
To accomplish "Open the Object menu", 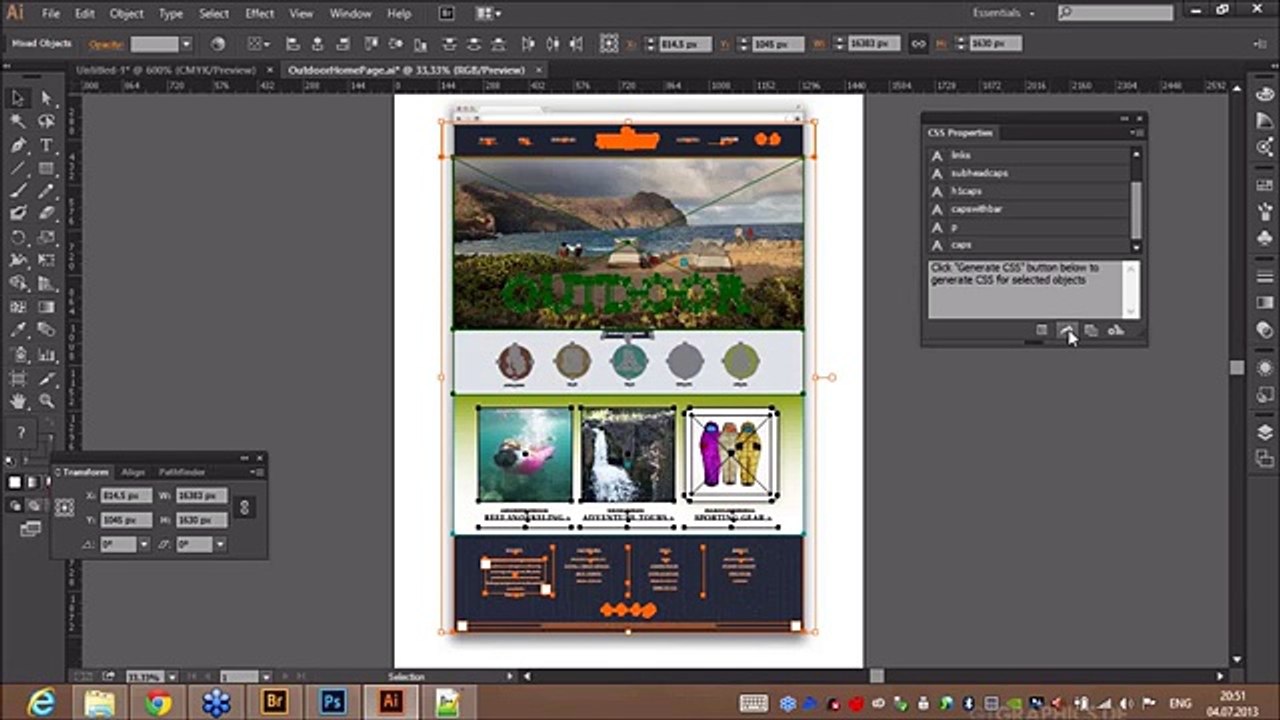I will (x=127, y=14).
